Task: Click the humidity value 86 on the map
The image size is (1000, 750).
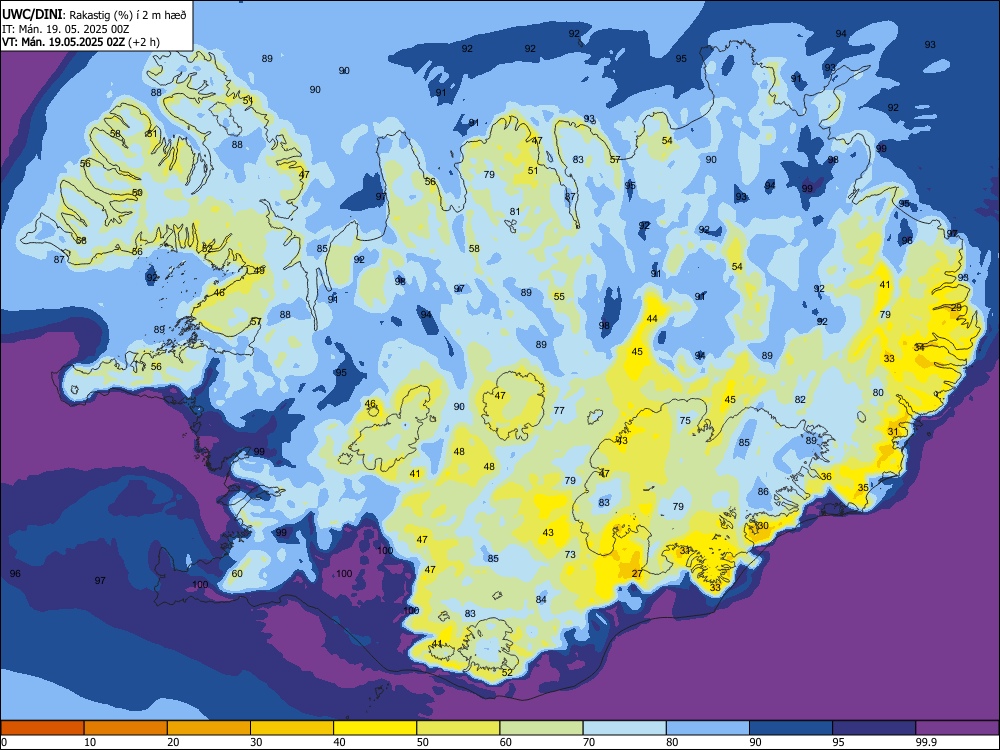Action: tap(763, 492)
